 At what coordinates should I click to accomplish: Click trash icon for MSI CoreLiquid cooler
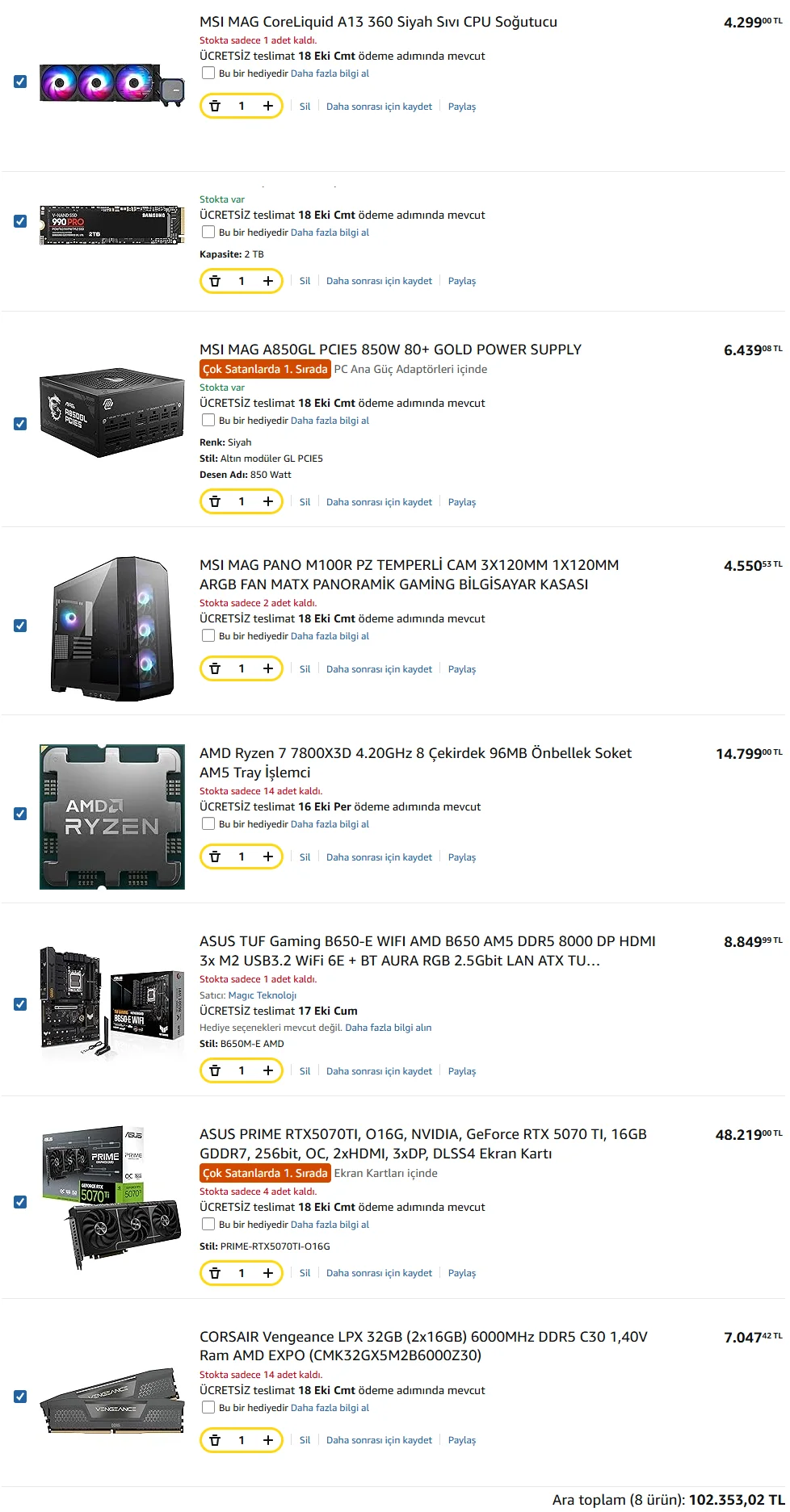215,106
